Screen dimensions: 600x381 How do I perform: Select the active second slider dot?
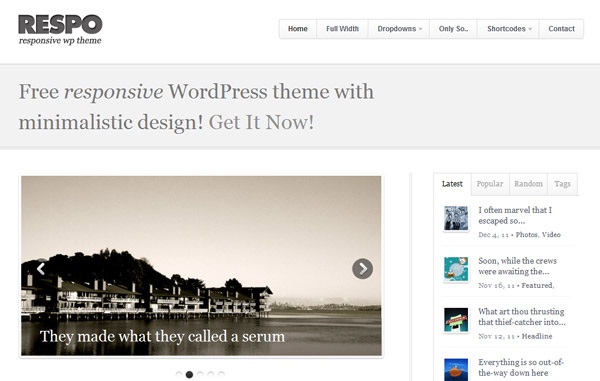pyautogui.click(x=189, y=374)
